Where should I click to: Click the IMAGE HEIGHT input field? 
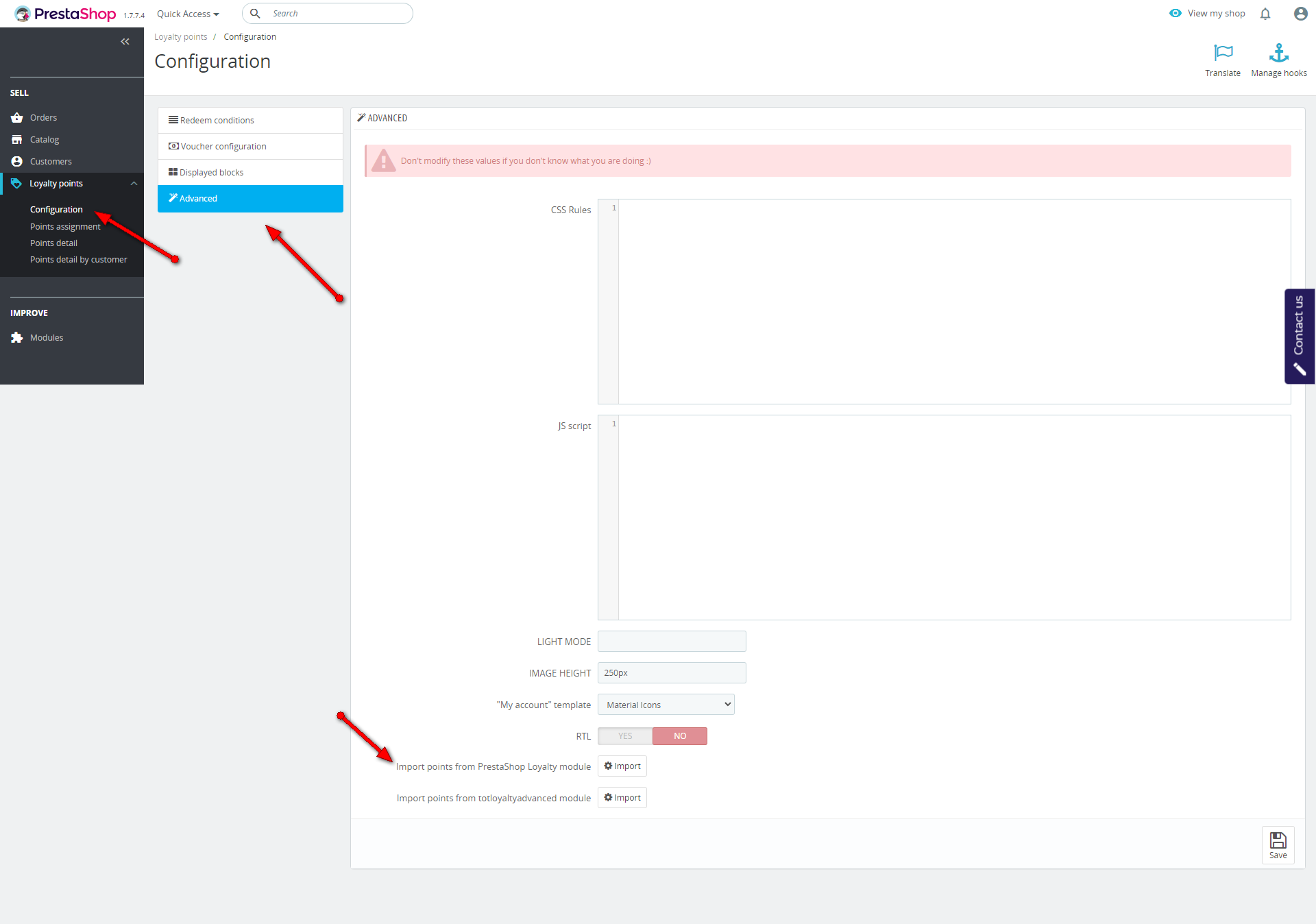[671, 673]
